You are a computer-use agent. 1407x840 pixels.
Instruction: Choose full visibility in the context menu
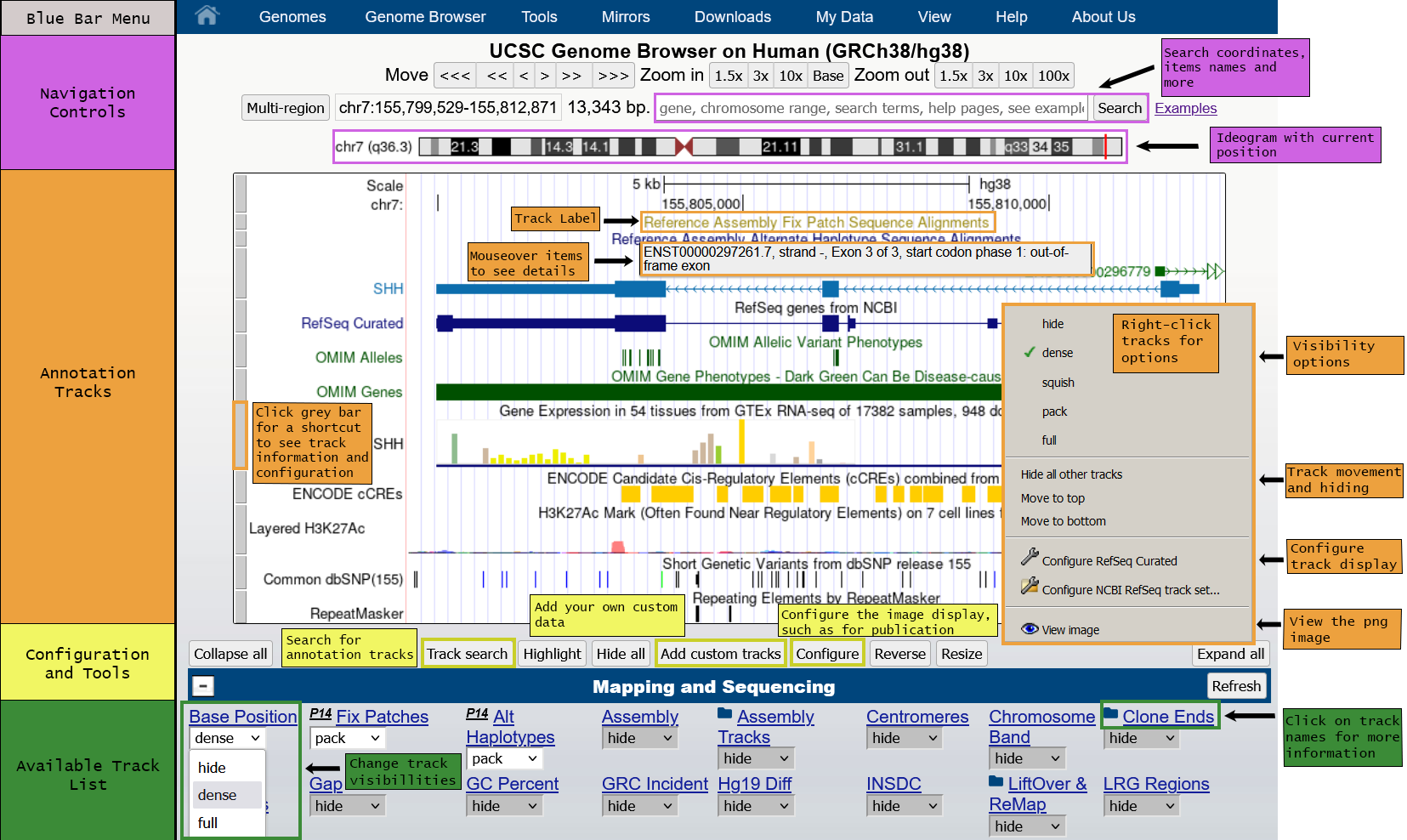click(x=1049, y=440)
